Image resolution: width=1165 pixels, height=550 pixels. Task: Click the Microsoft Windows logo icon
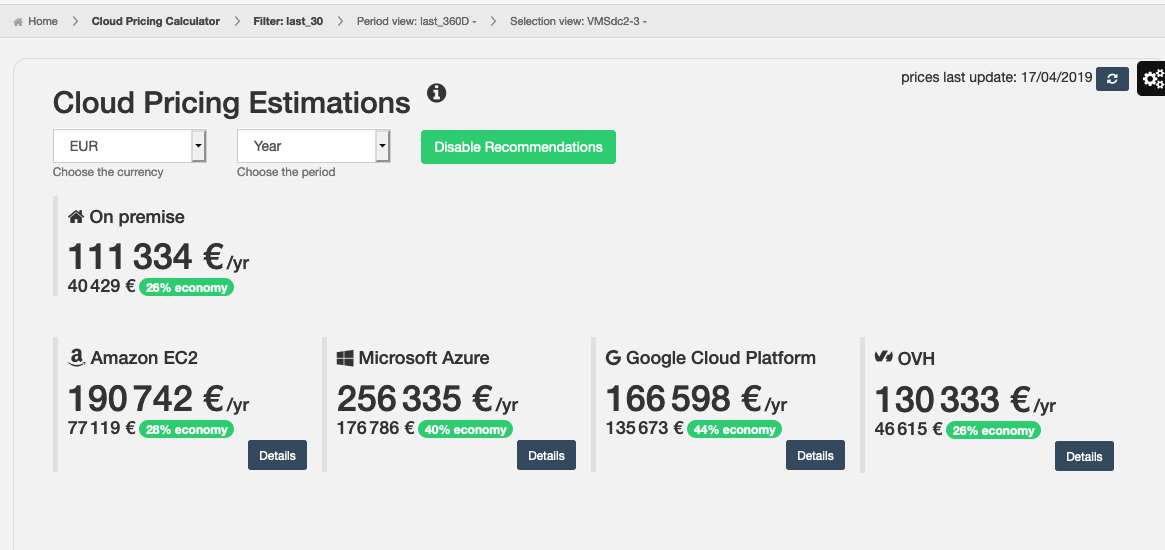point(345,358)
